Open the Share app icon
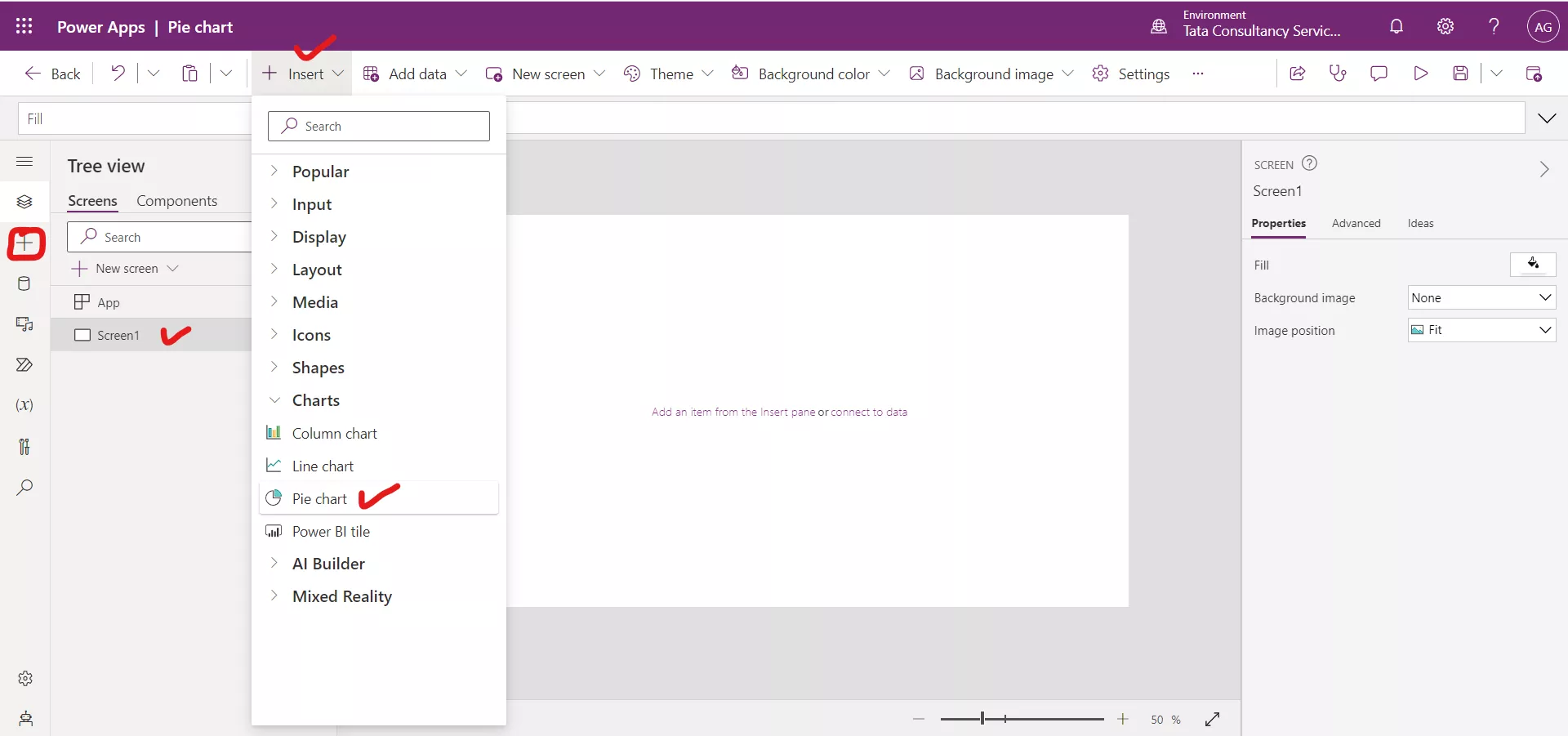 click(1297, 73)
